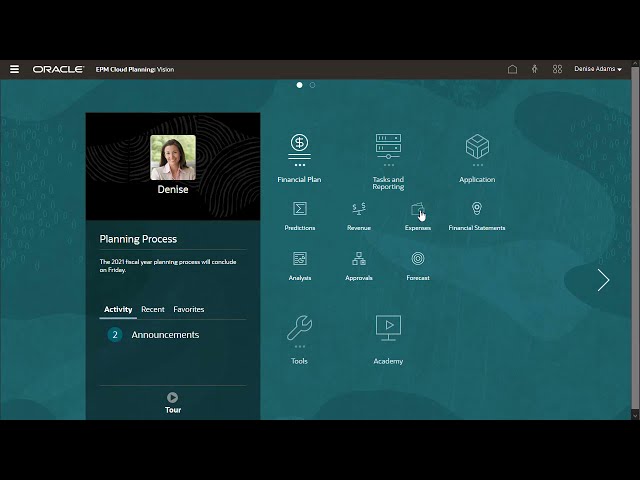Image resolution: width=640 pixels, height=480 pixels.
Task: Start the Tour play button
Action: click(173, 397)
